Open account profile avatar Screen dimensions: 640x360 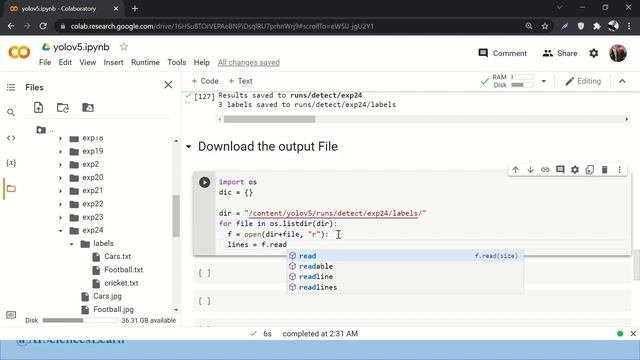click(x=618, y=53)
